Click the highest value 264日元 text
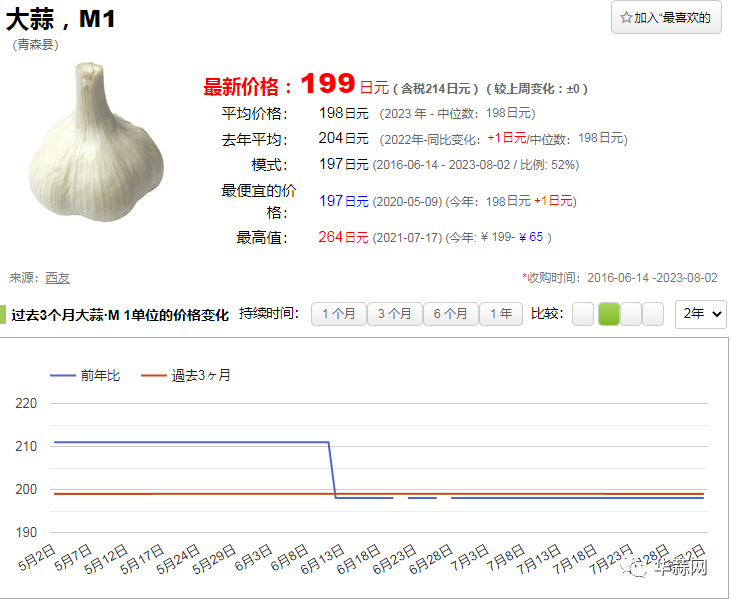 (343, 237)
